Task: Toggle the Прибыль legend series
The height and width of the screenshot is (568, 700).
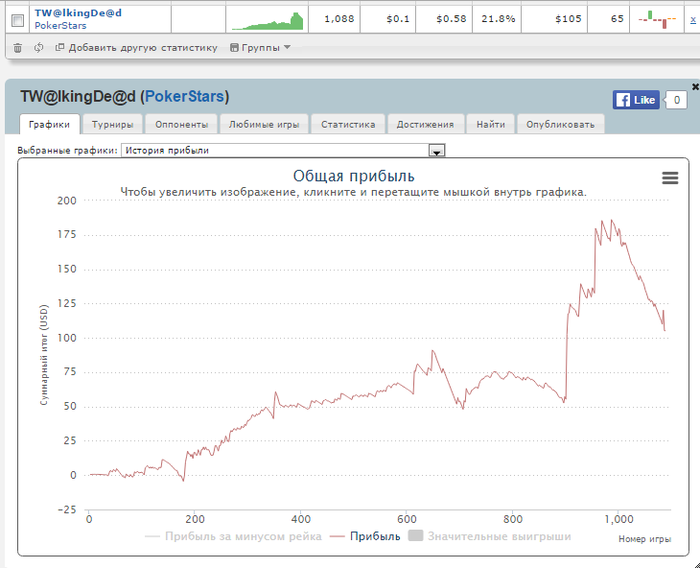Action: pyautogui.click(x=365, y=536)
